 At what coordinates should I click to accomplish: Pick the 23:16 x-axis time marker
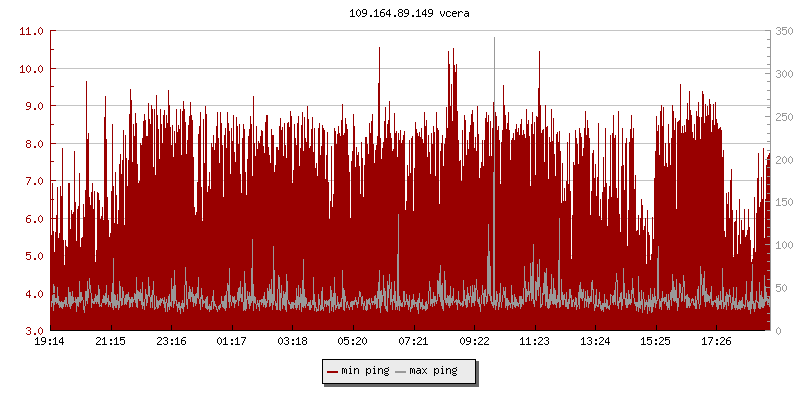coord(171,342)
